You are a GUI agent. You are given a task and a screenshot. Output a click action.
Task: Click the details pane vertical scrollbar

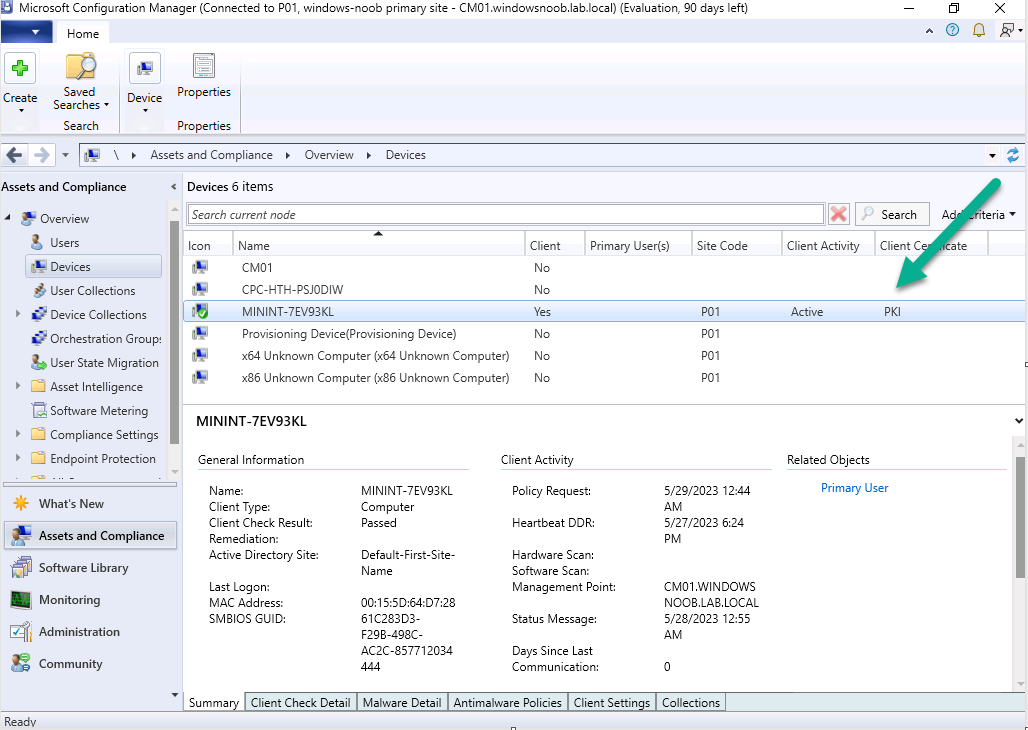tap(1019, 518)
